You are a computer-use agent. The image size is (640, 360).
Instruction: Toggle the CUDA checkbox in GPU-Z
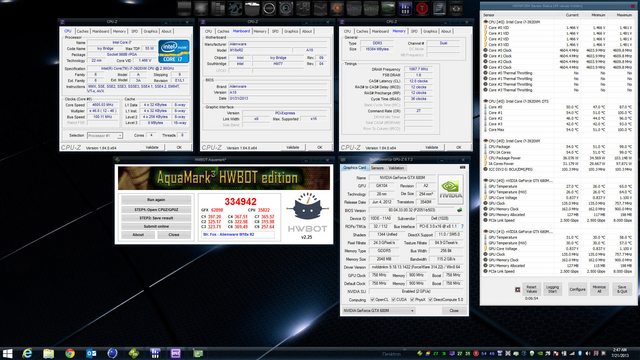click(x=393, y=300)
